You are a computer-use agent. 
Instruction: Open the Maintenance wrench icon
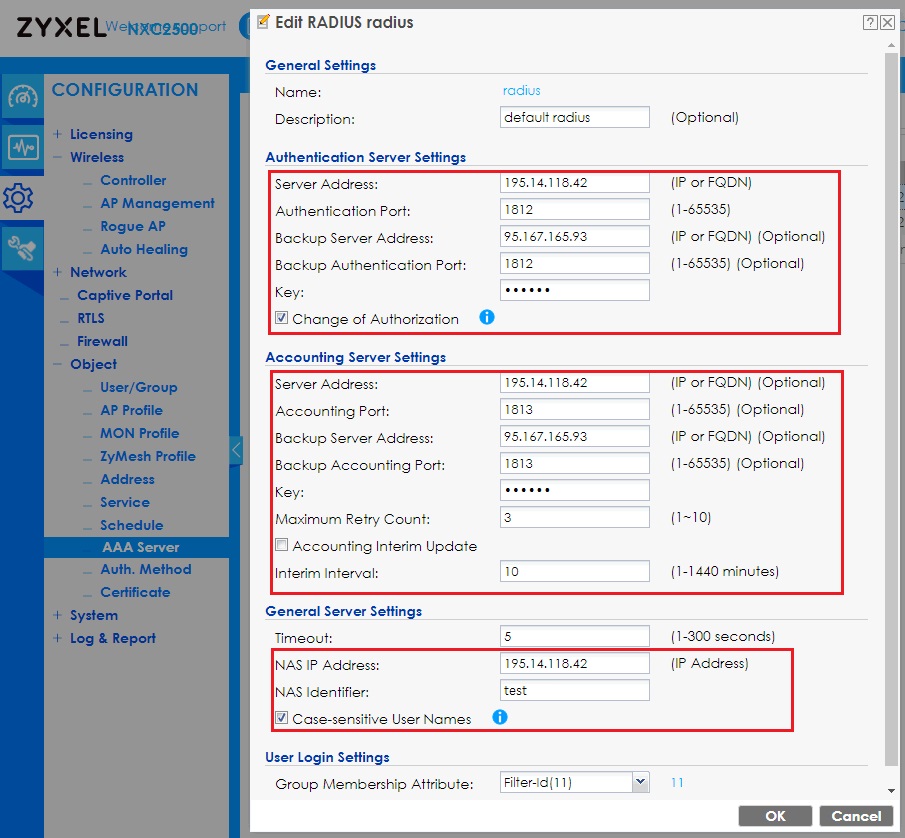pyautogui.click(x=22, y=247)
